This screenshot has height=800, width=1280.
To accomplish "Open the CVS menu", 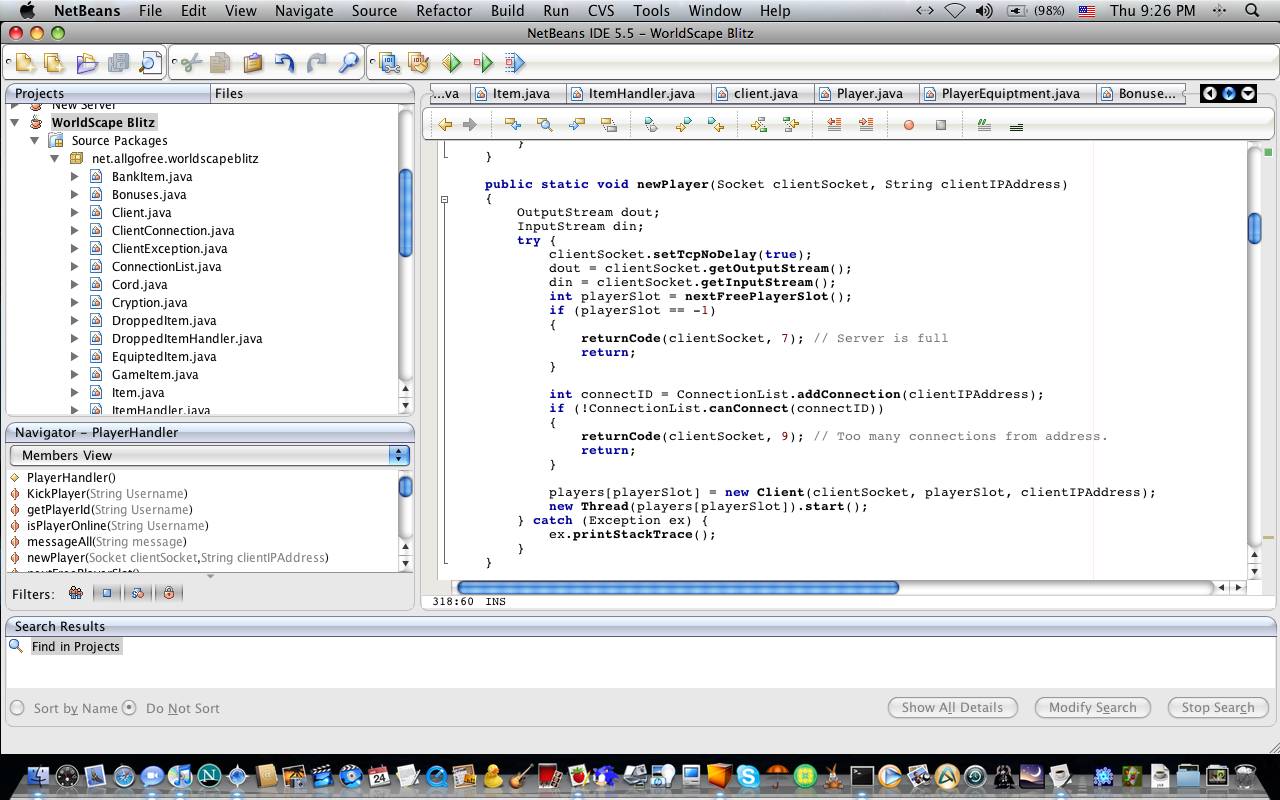I will point(601,11).
